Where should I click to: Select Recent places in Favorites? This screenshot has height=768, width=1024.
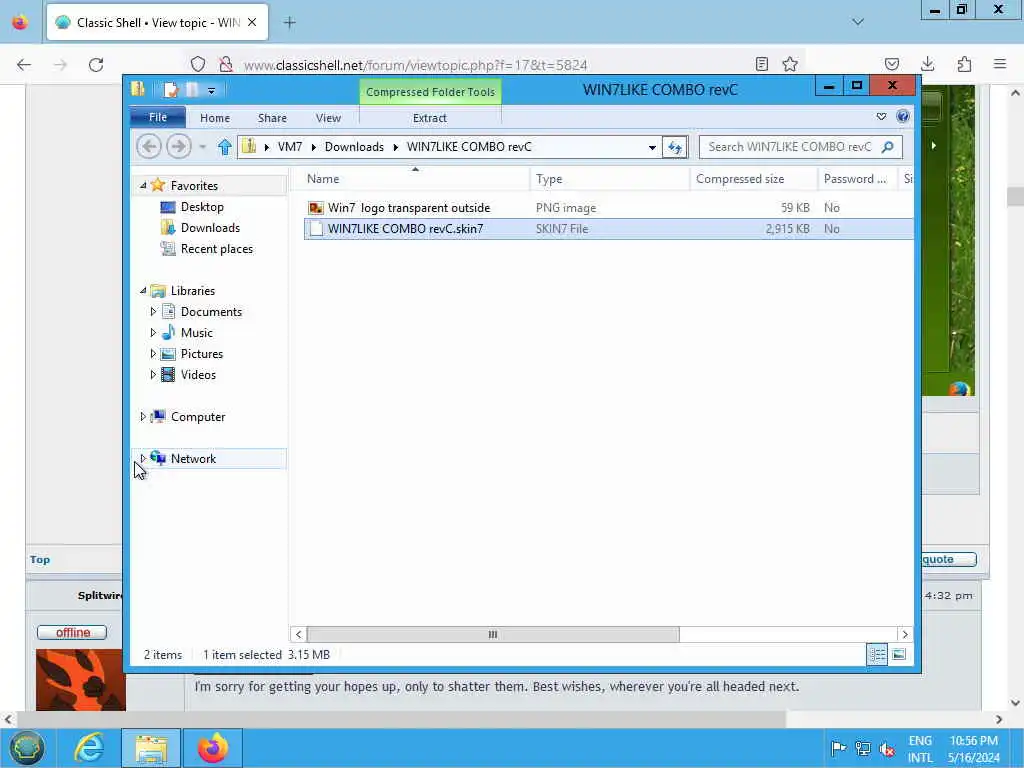[x=216, y=249]
